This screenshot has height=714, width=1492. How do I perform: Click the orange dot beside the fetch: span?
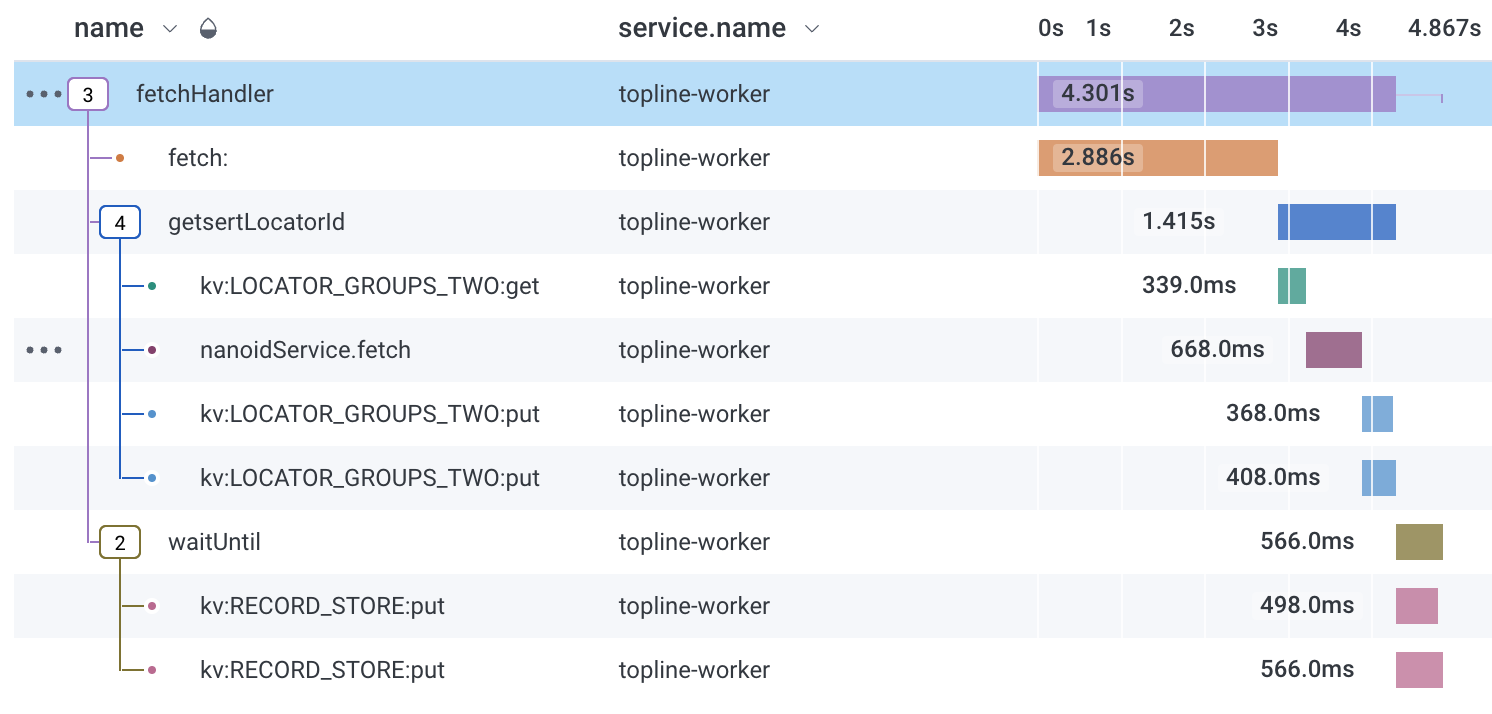[120, 158]
